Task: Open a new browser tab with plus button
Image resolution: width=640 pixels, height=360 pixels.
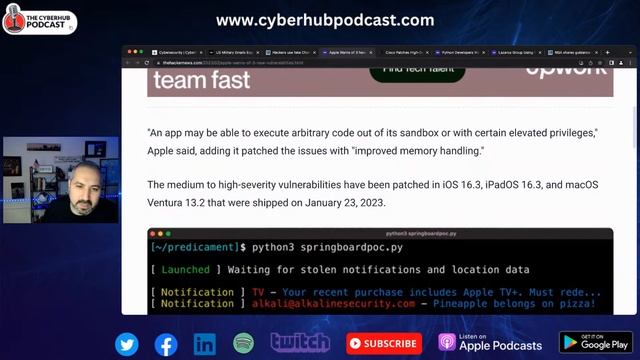Action: coord(608,52)
